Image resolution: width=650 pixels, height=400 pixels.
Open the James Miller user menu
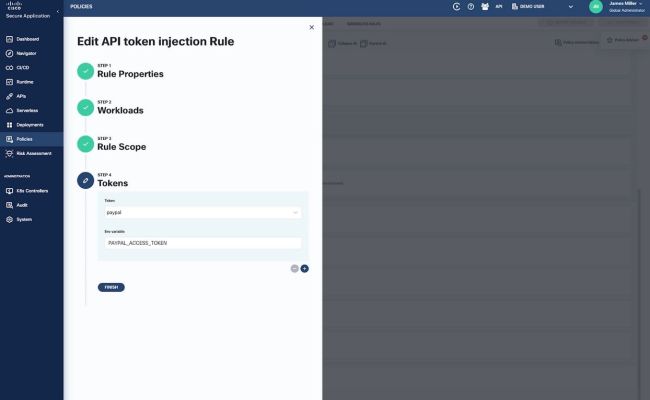(626, 7)
